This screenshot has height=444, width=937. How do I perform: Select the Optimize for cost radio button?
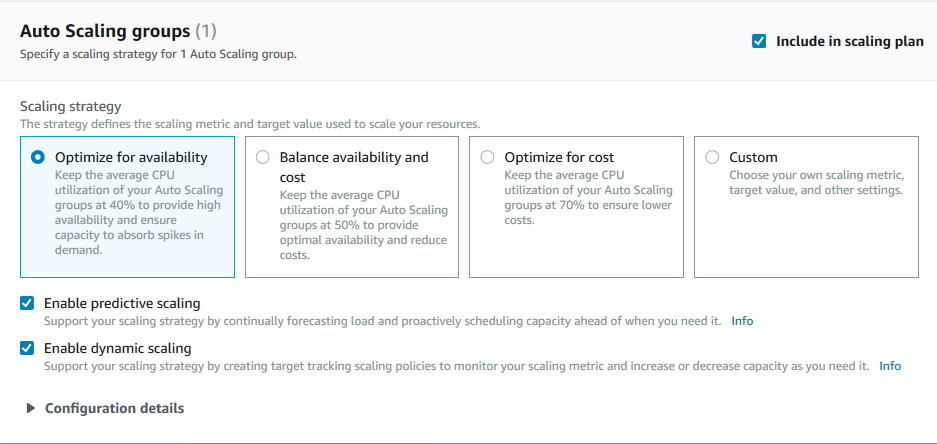pos(487,157)
